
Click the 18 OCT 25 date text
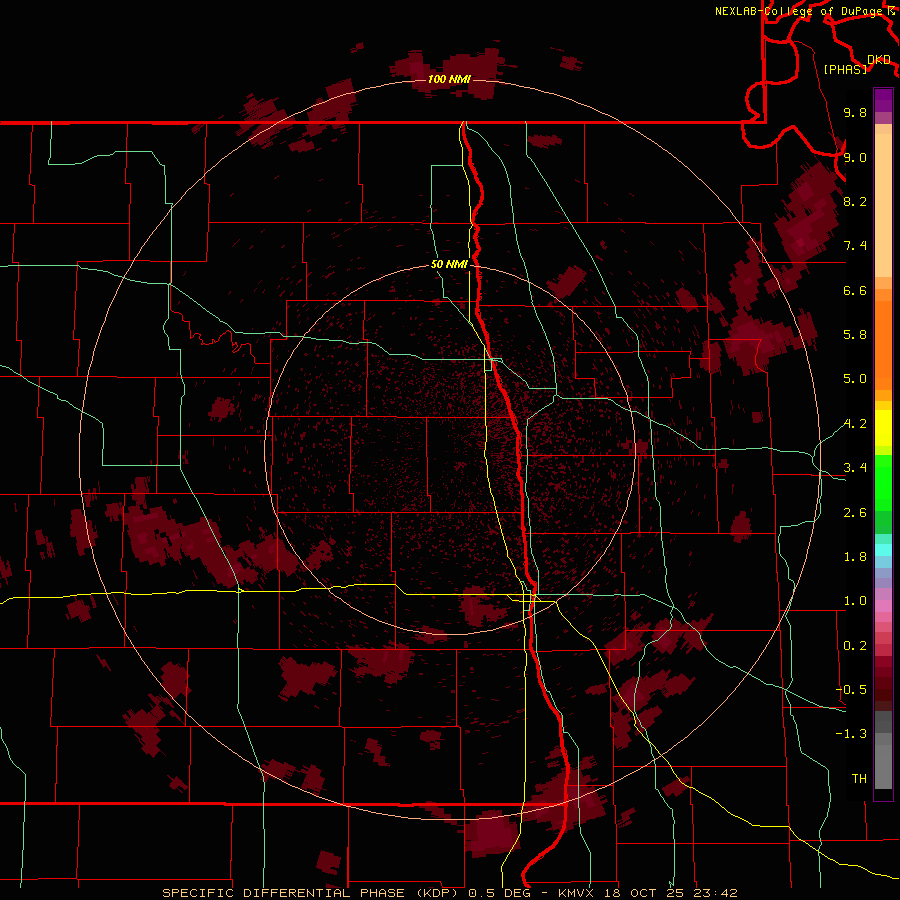(x=645, y=893)
